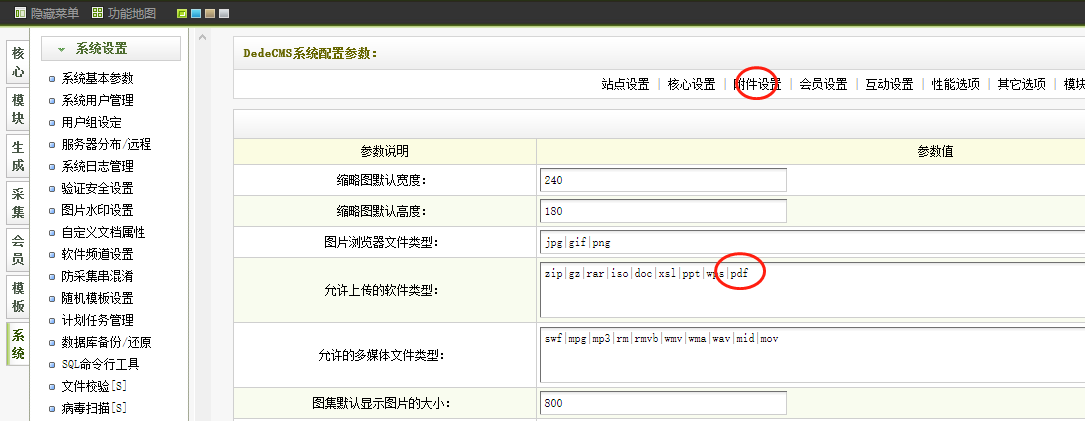Switch to the 互动设置 tab
This screenshot has height=421, width=1085.
click(889, 84)
